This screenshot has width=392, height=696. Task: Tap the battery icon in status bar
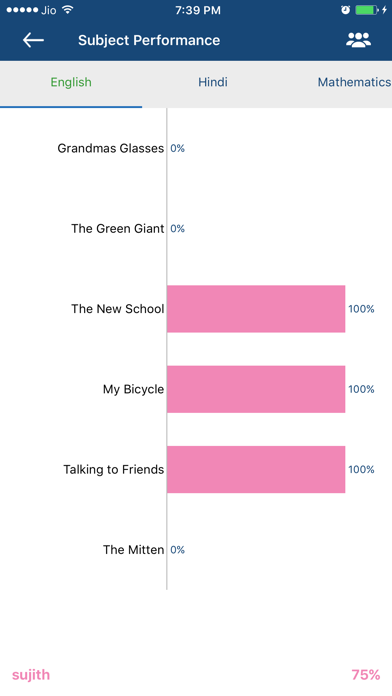pos(366,10)
